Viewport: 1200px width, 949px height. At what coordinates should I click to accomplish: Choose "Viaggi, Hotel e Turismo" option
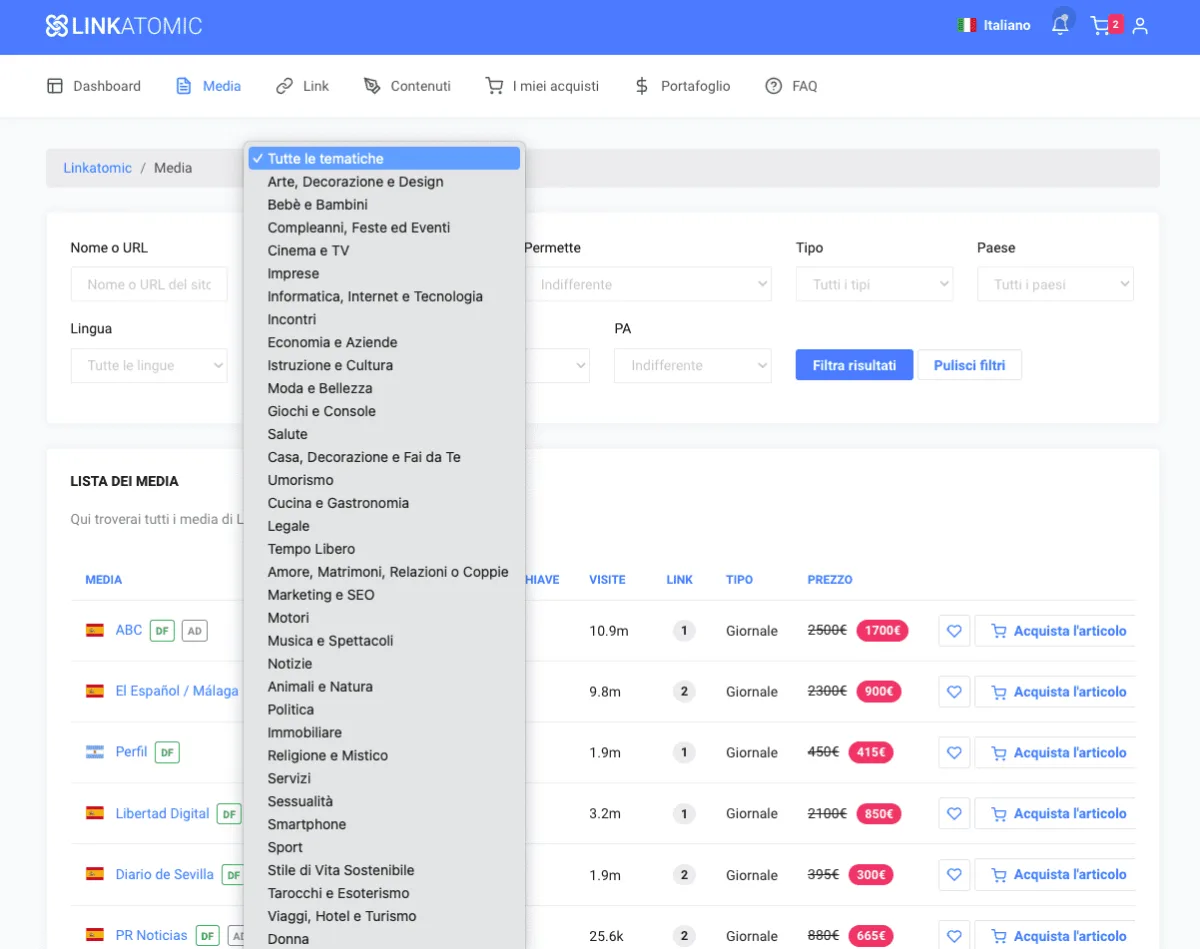pyautogui.click(x=342, y=916)
